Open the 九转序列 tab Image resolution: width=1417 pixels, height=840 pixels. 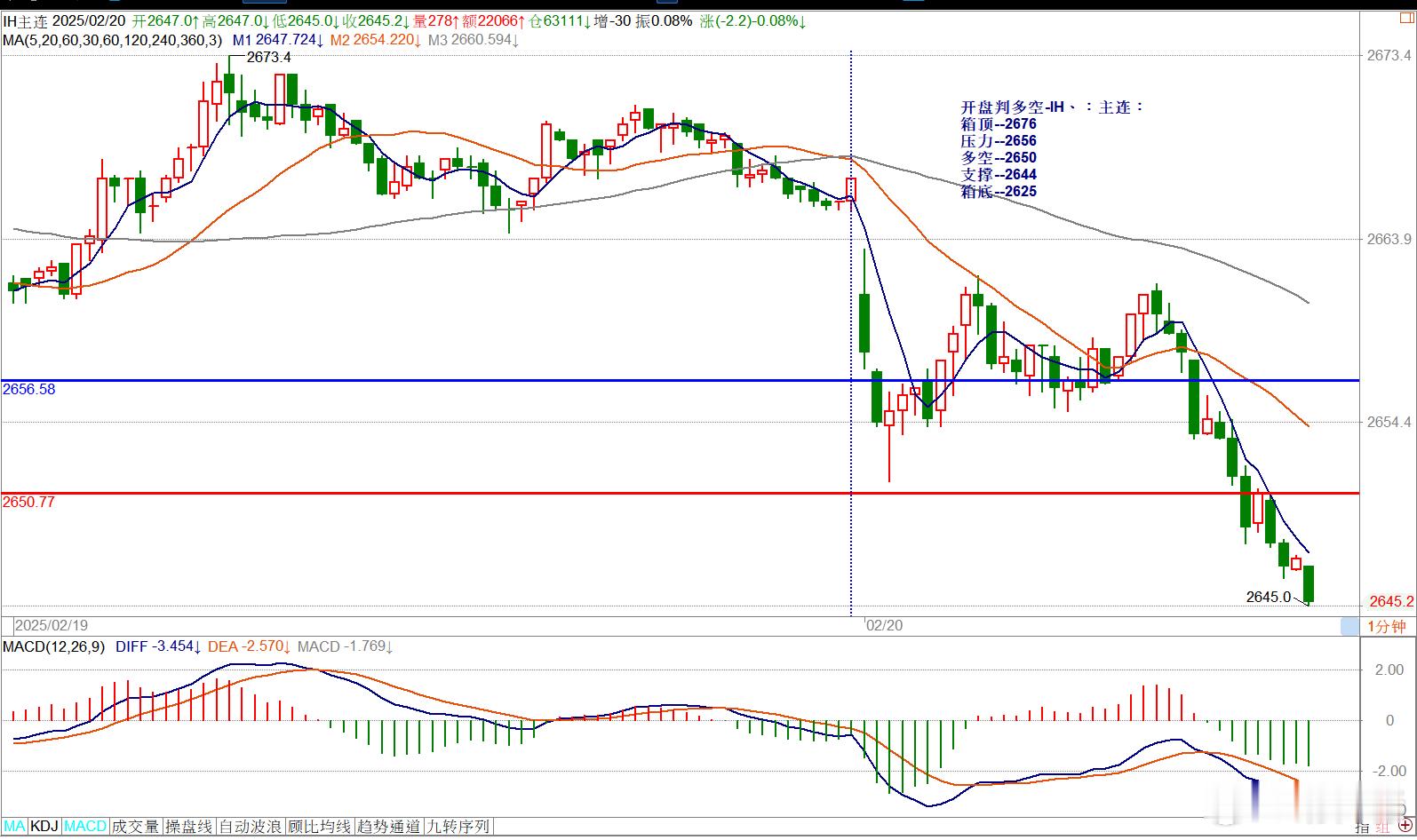point(458,827)
